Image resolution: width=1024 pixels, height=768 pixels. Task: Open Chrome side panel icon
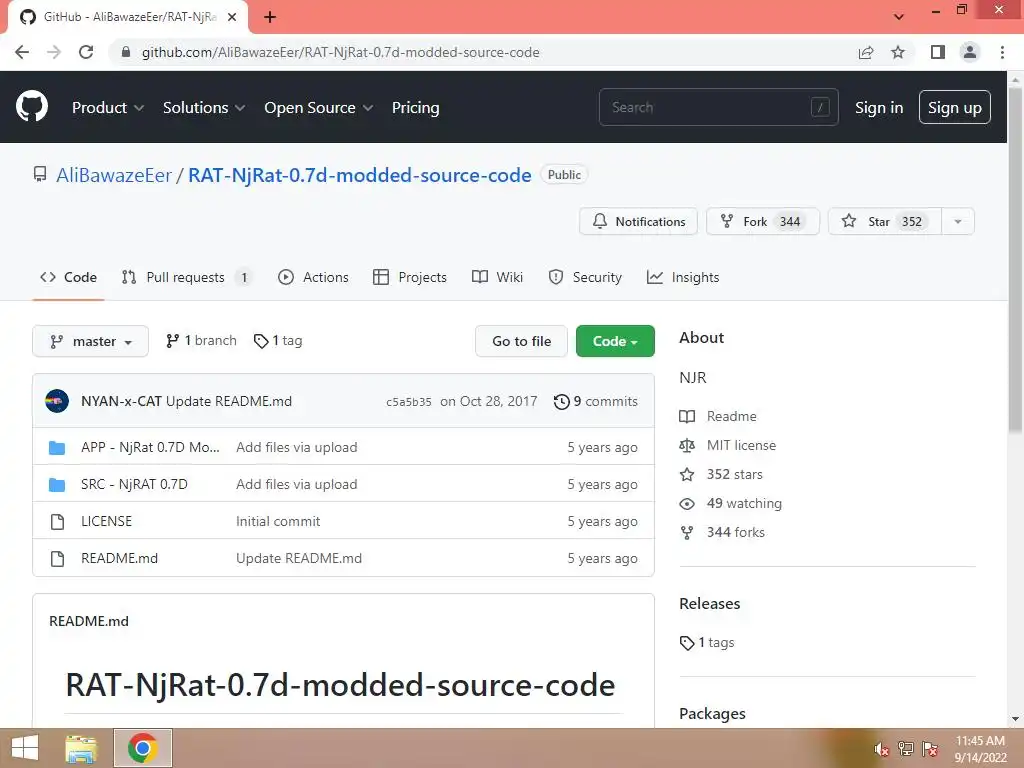(938, 52)
